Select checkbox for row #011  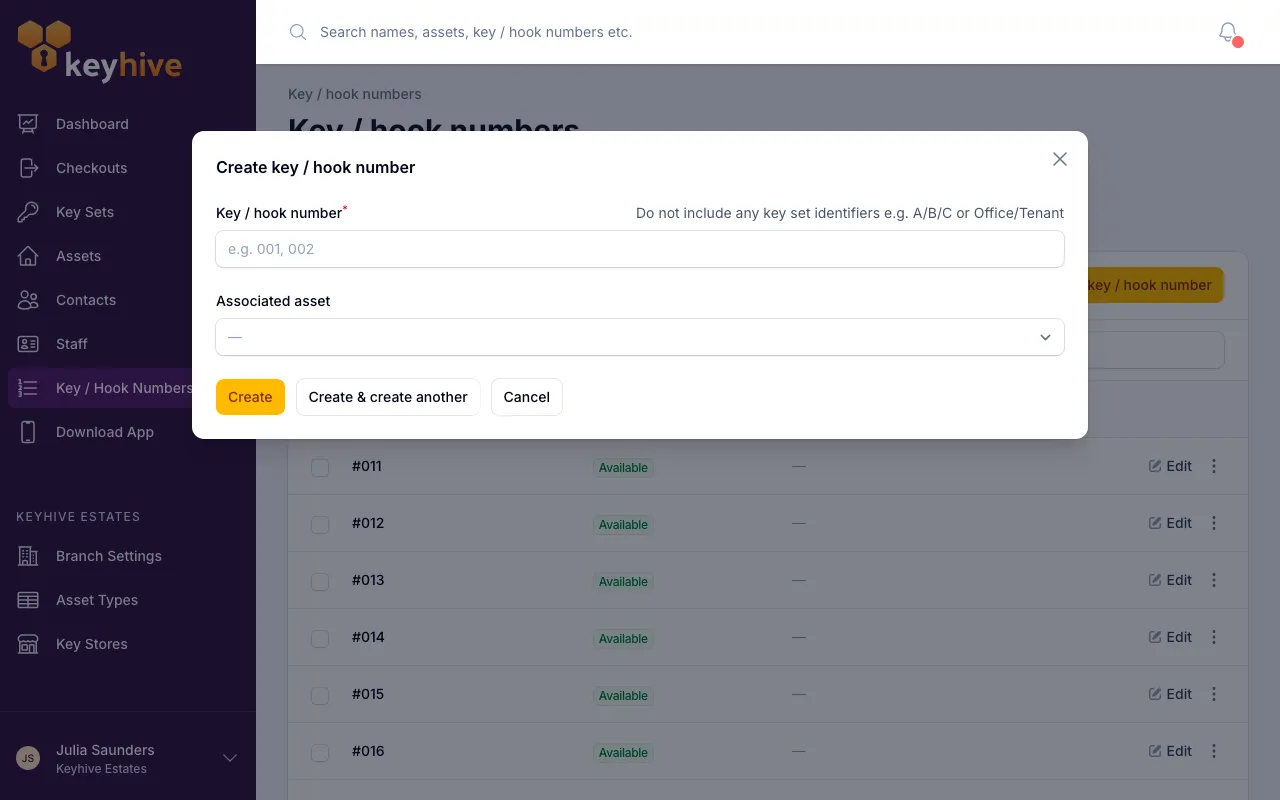coord(320,467)
